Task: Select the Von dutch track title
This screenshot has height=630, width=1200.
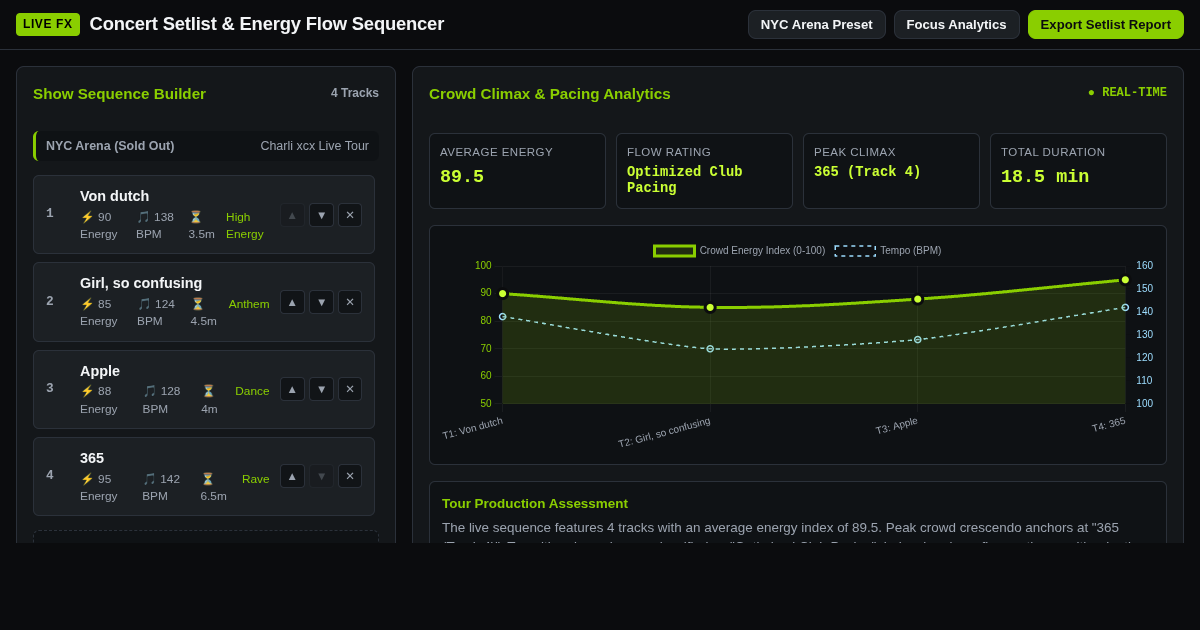Action: pos(114,196)
